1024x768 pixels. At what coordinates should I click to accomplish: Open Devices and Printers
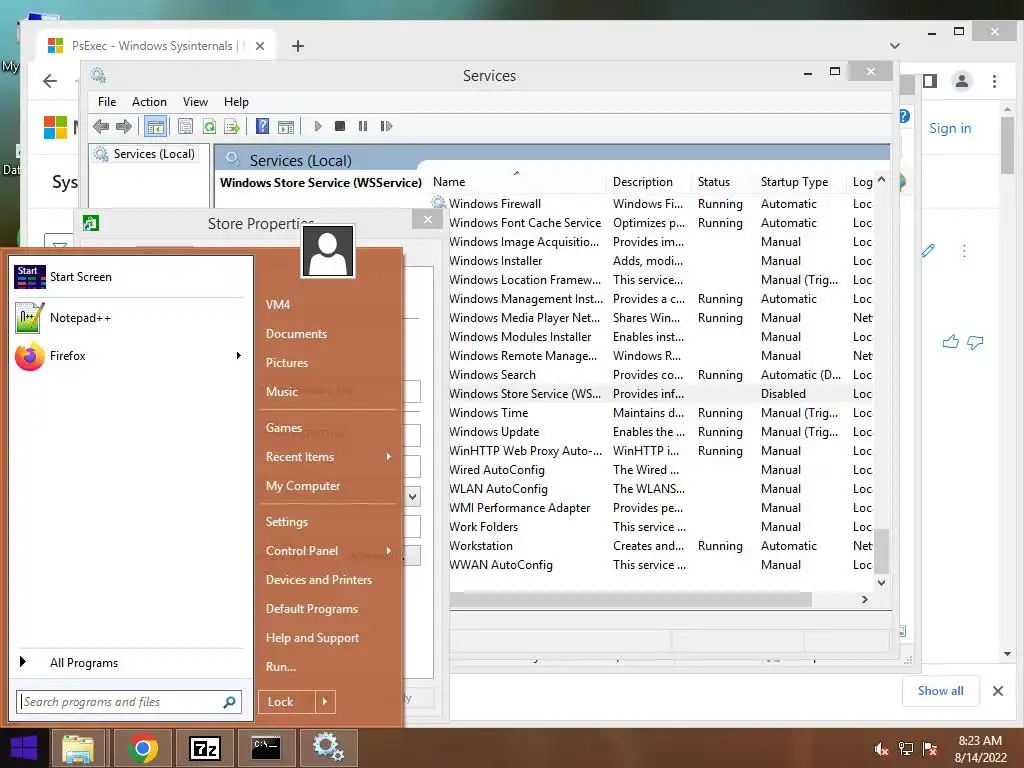tap(319, 580)
